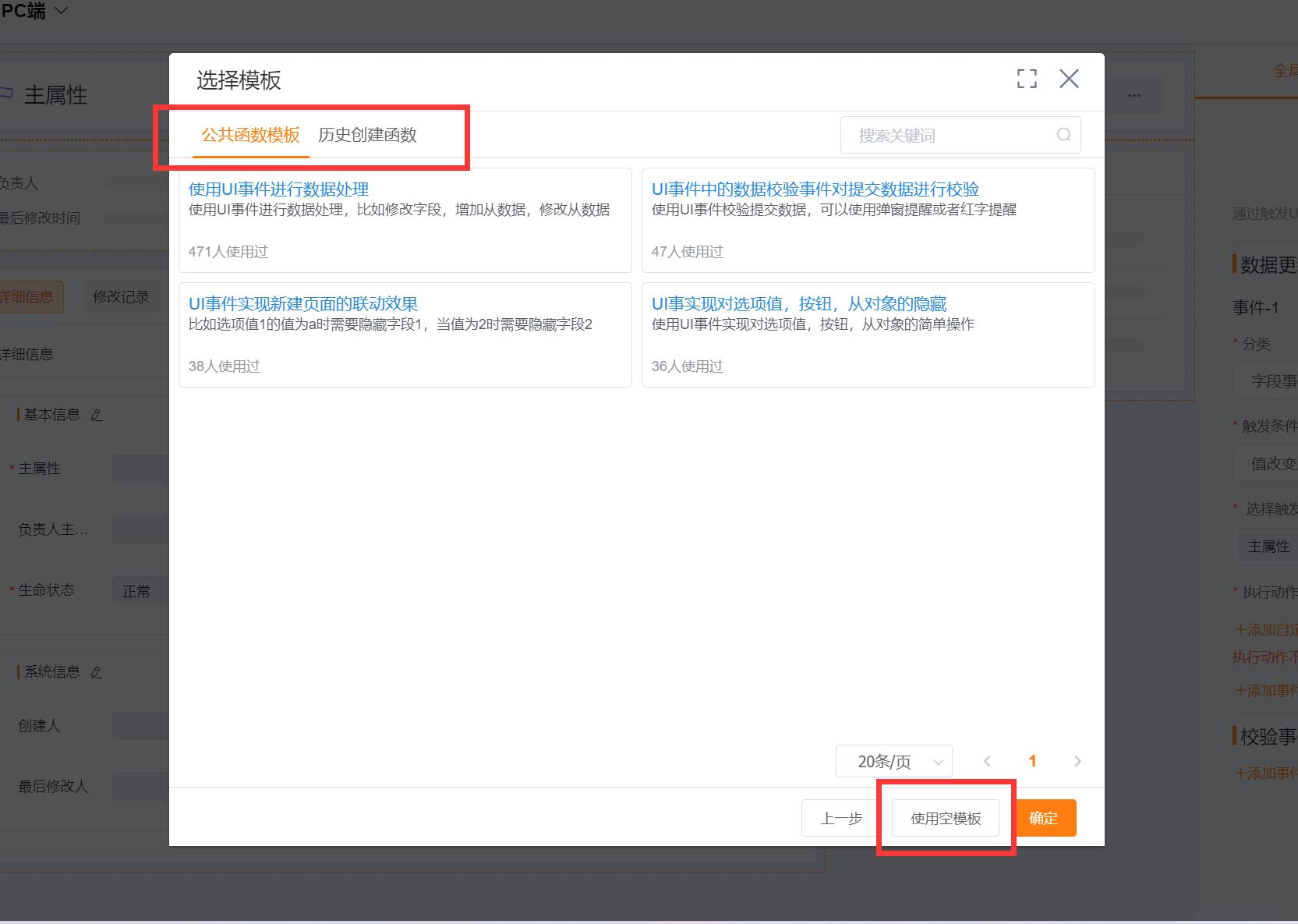1298x924 pixels.
Task: Go to previous page arrow
Action: point(987,761)
